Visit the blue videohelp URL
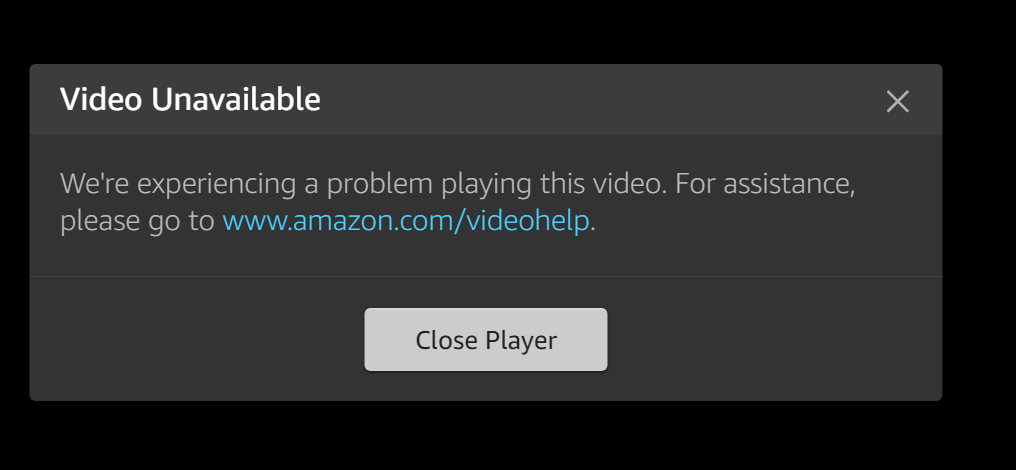The height and width of the screenshot is (470, 1016). tap(406, 221)
